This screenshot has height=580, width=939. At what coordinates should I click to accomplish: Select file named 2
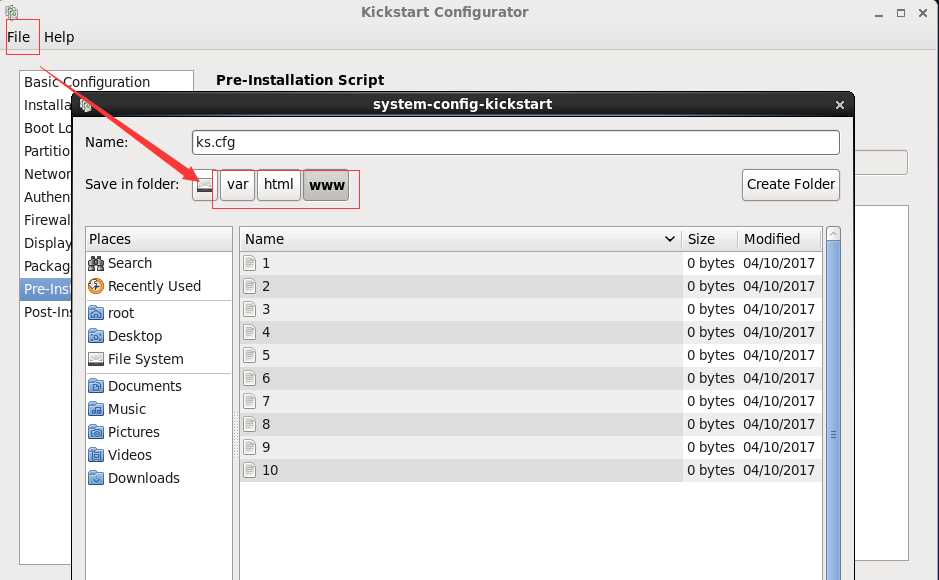531,286
